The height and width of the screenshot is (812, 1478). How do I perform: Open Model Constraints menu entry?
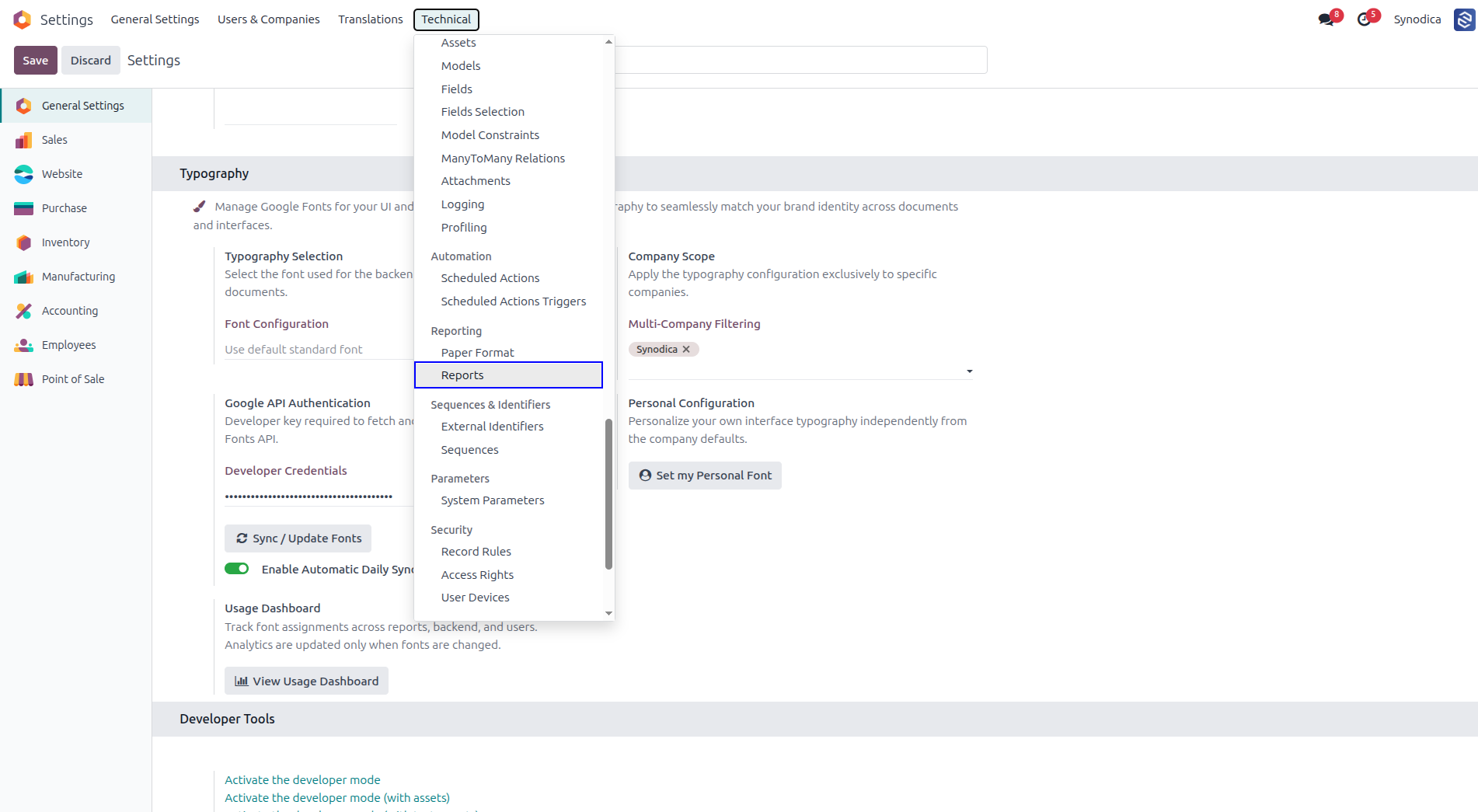[x=508, y=135]
